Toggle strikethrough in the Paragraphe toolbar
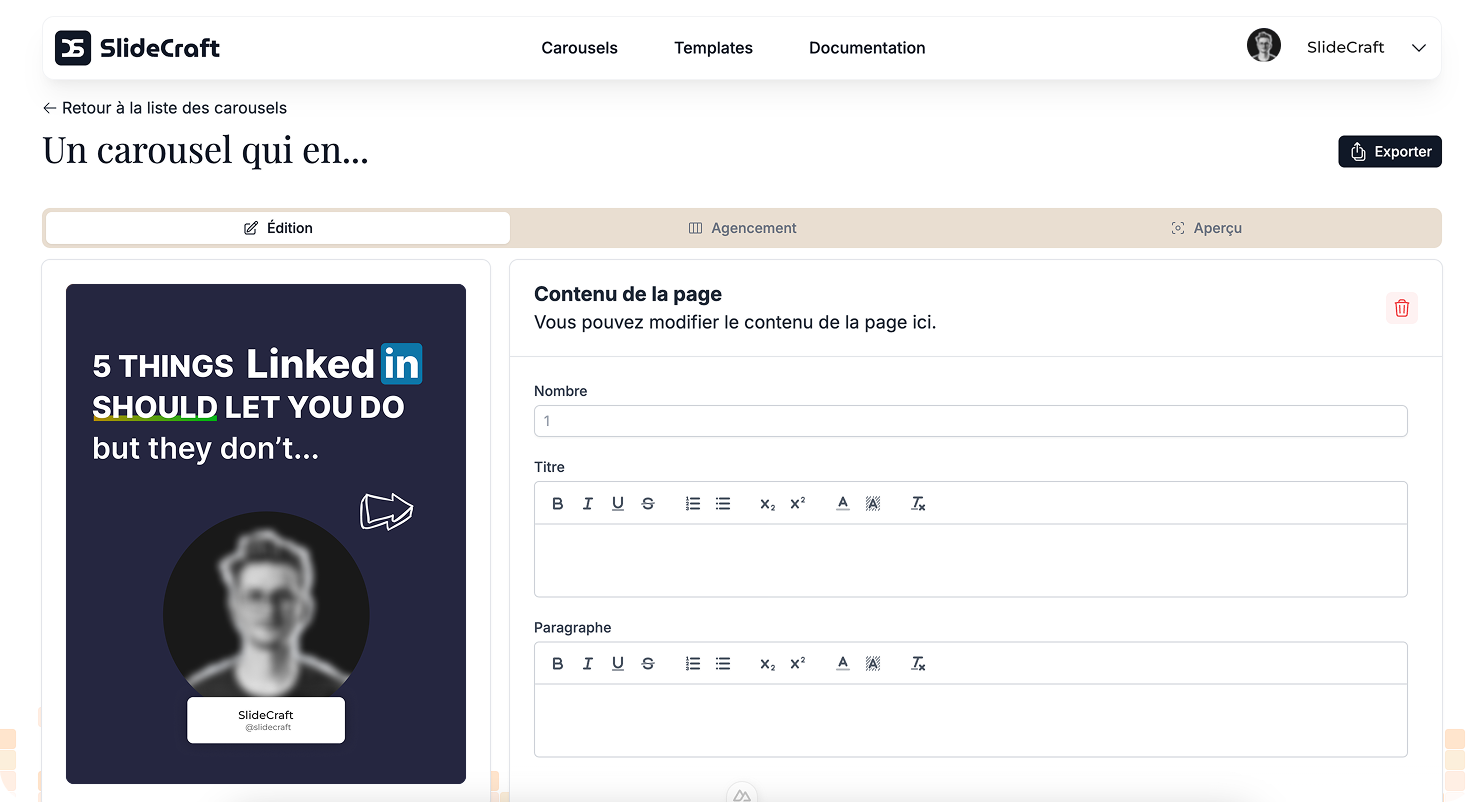 click(x=648, y=664)
